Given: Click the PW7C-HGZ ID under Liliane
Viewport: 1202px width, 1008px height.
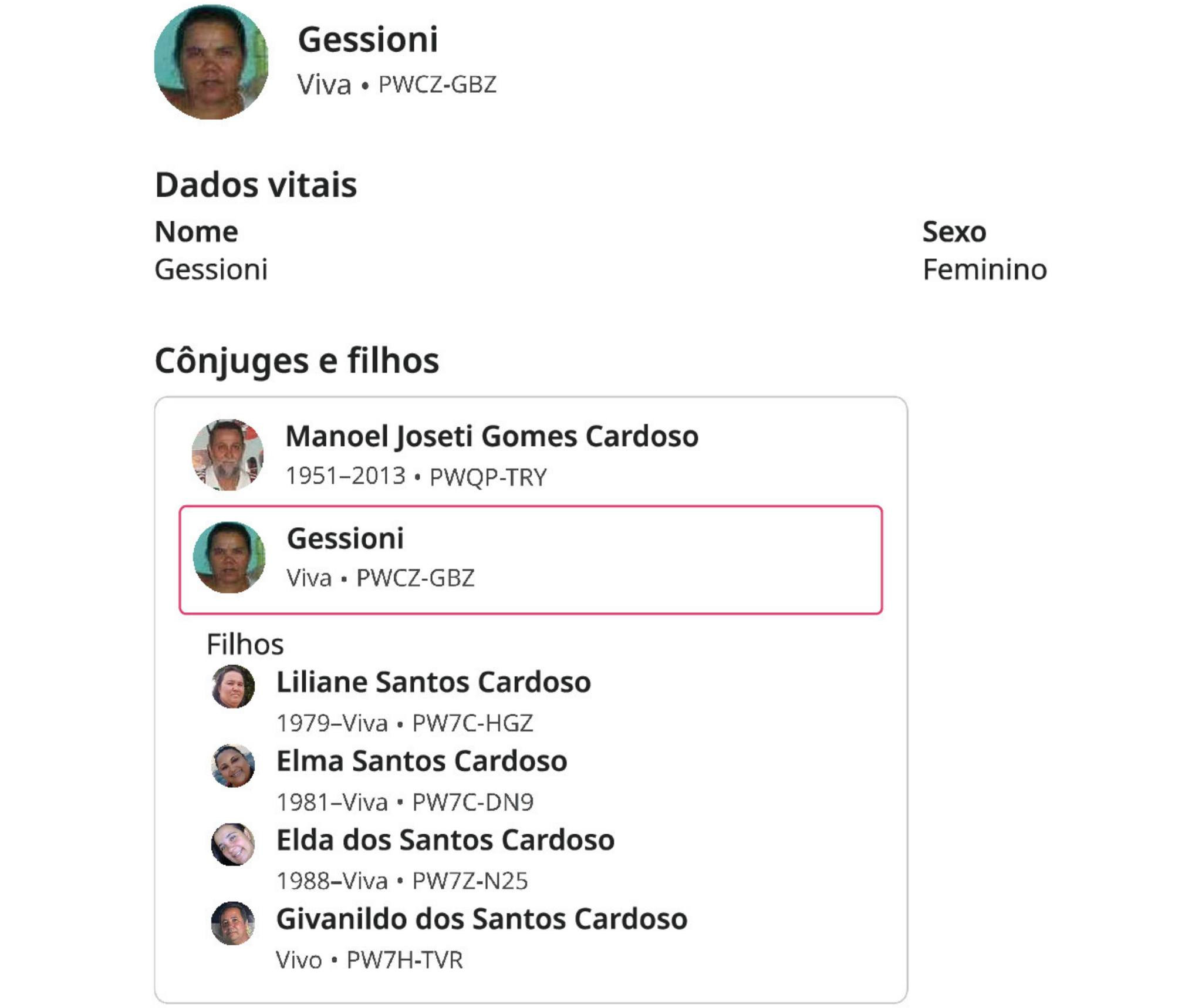Looking at the screenshot, I should click(472, 723).
